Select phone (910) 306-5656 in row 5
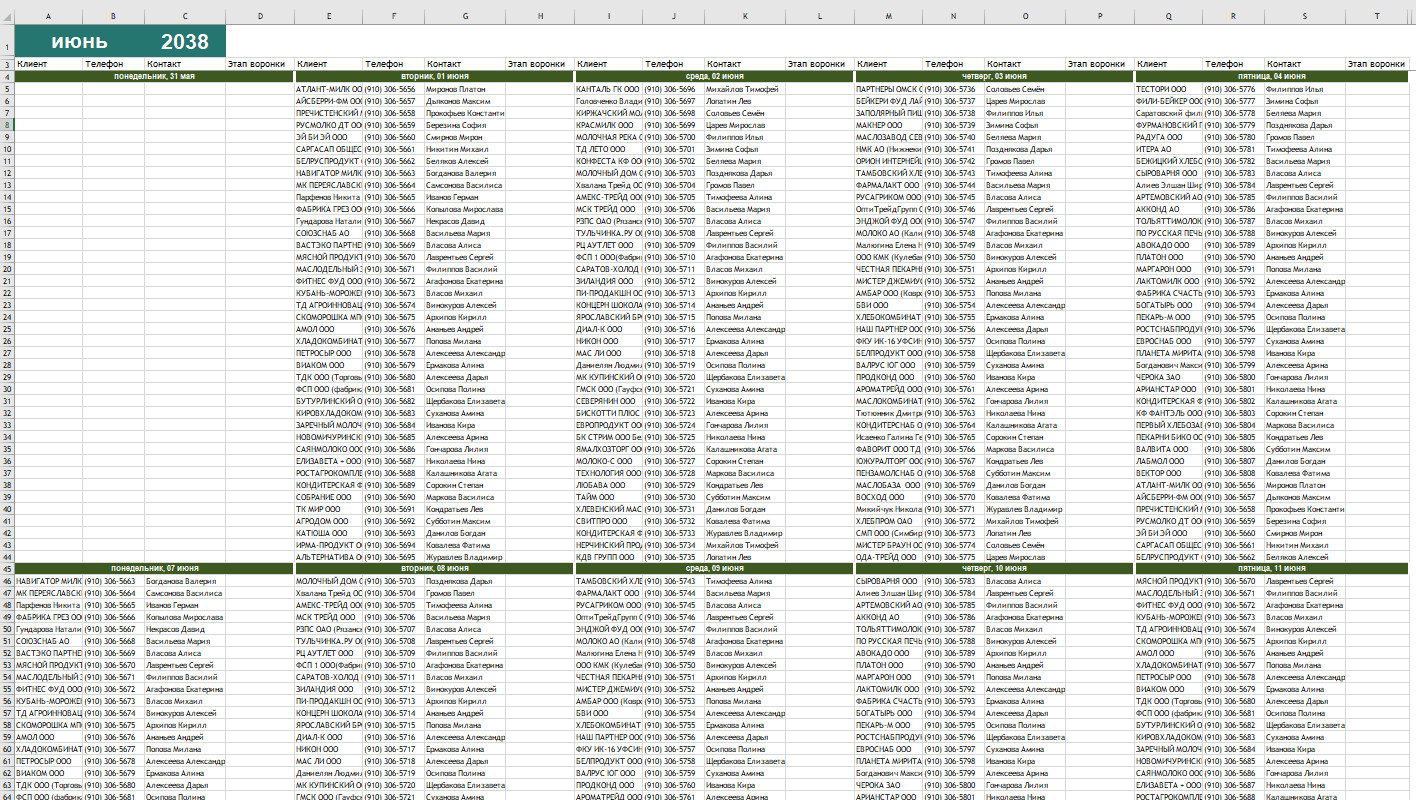This screenshot has width=1416, height=800. pyautogui.click(x=394, y=88)
